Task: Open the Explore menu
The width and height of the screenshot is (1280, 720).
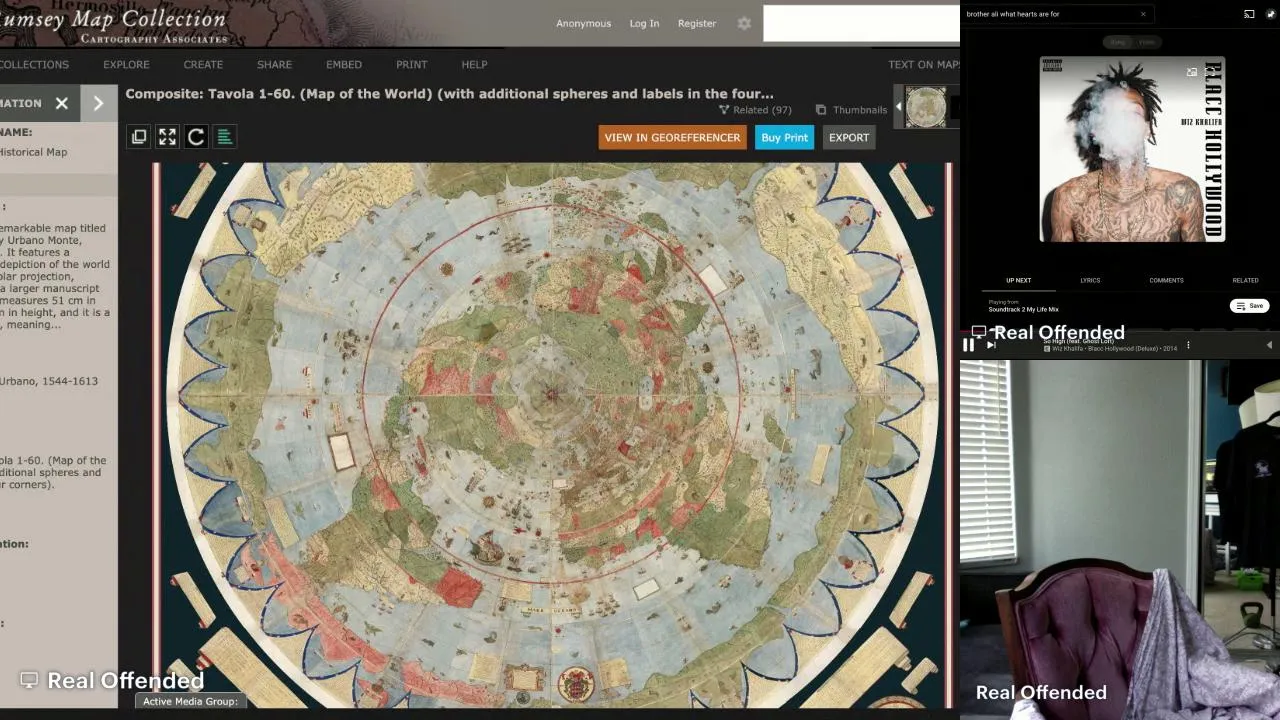Action: (126, 64)
